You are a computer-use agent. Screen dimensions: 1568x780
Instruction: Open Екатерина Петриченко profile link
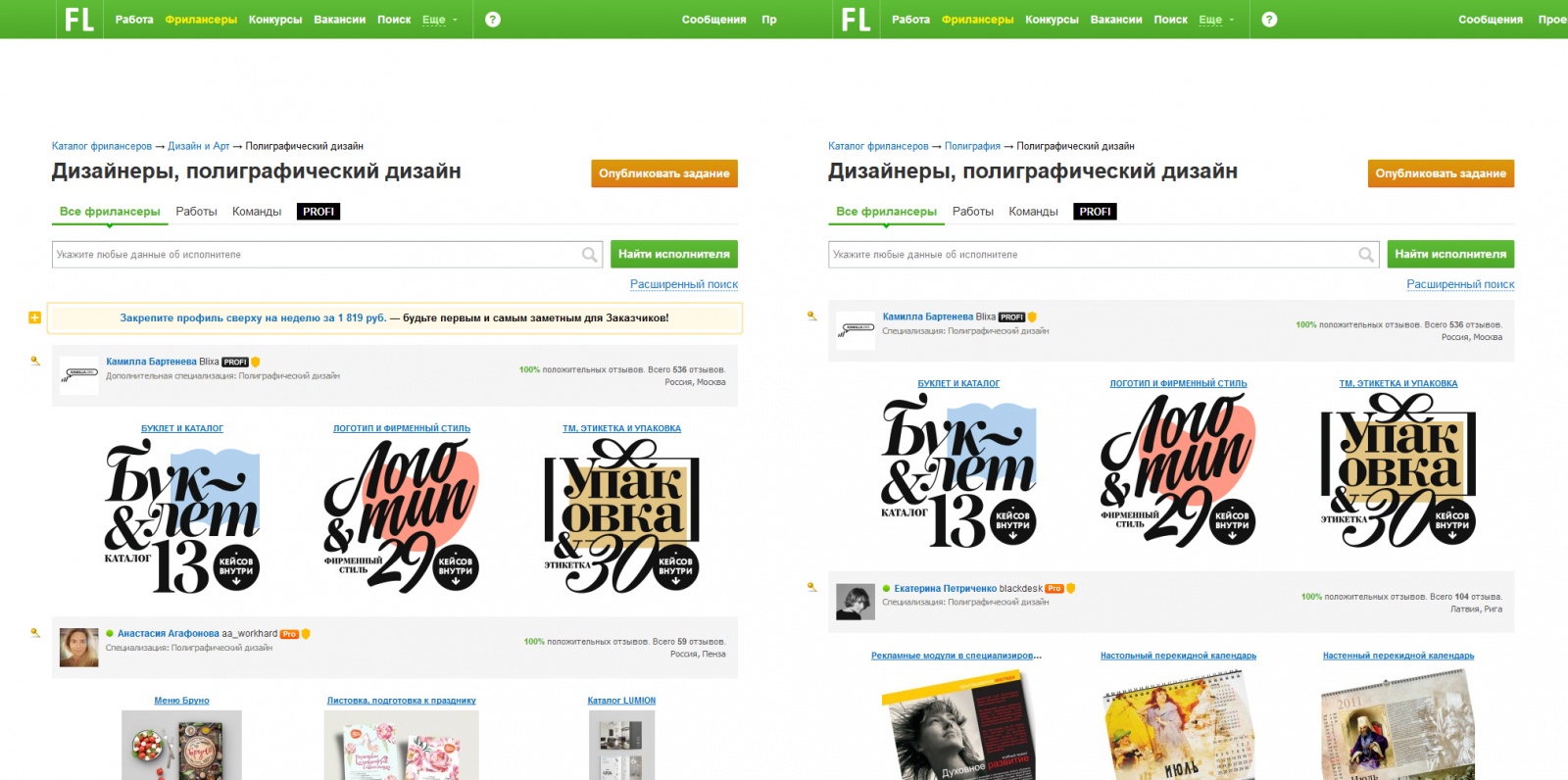coord(945,589)
